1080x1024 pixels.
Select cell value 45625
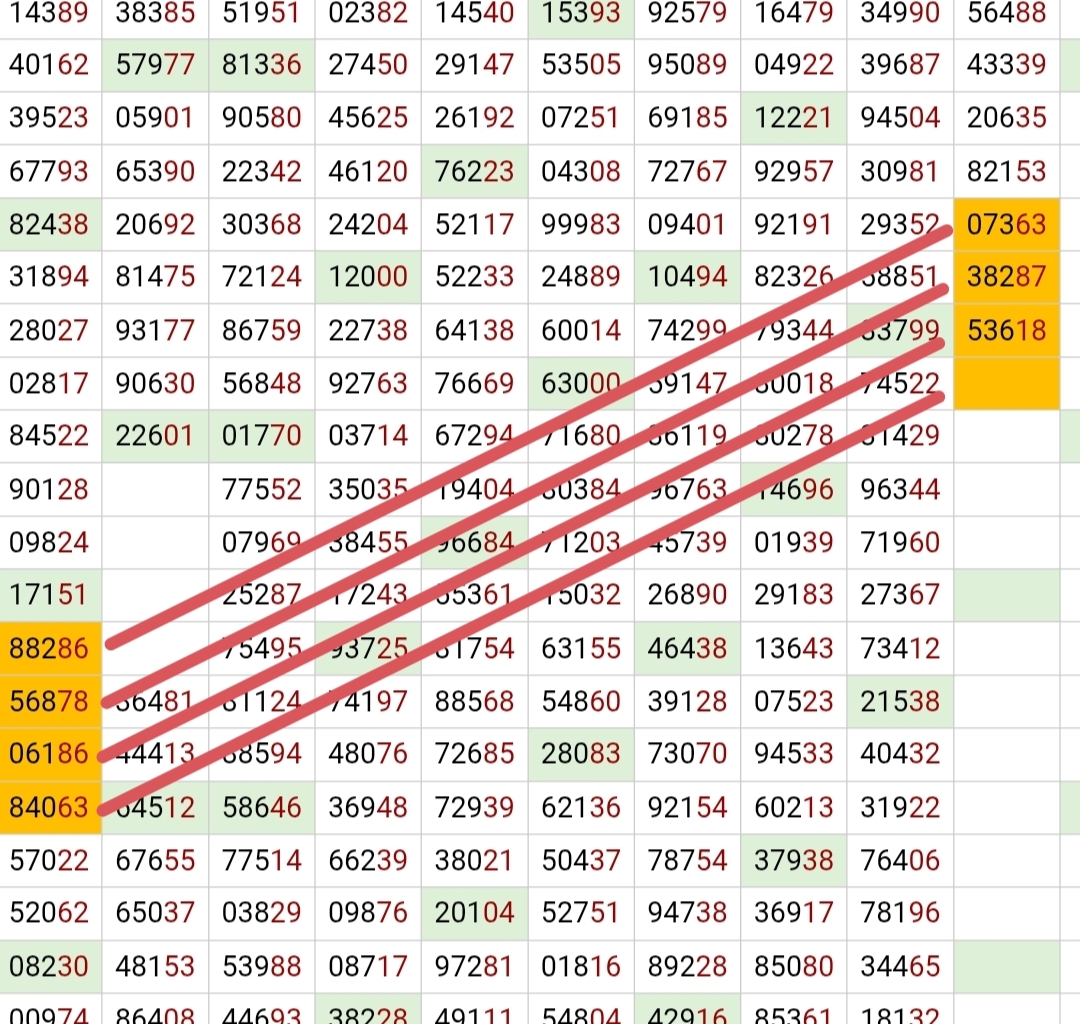[368, 118]
